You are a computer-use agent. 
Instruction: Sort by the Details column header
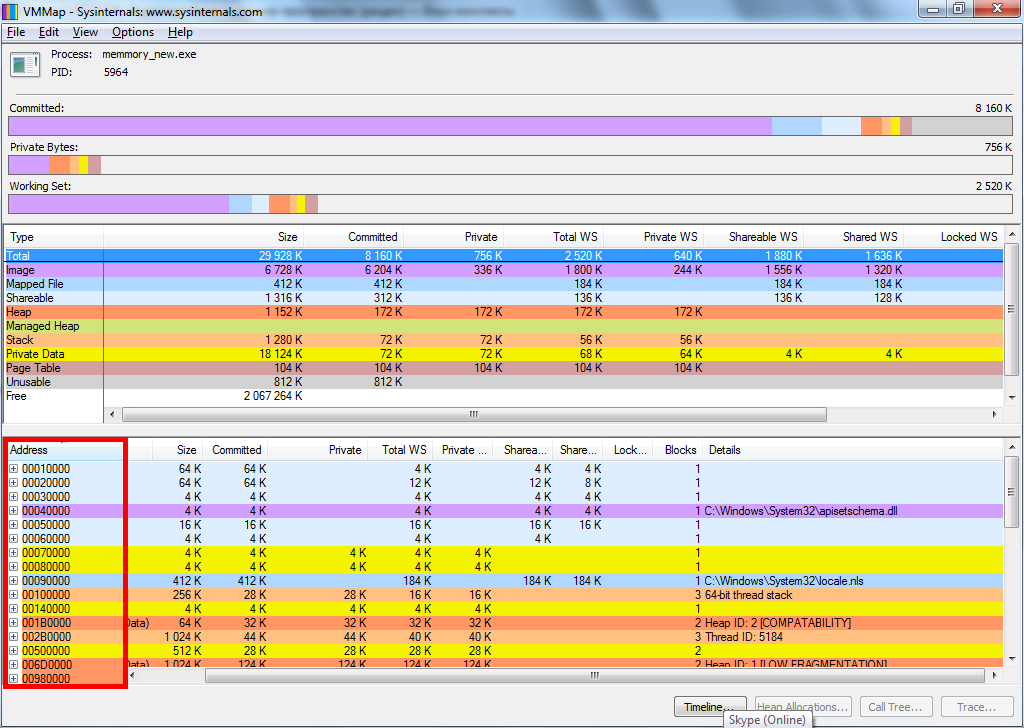click(852, 450)
